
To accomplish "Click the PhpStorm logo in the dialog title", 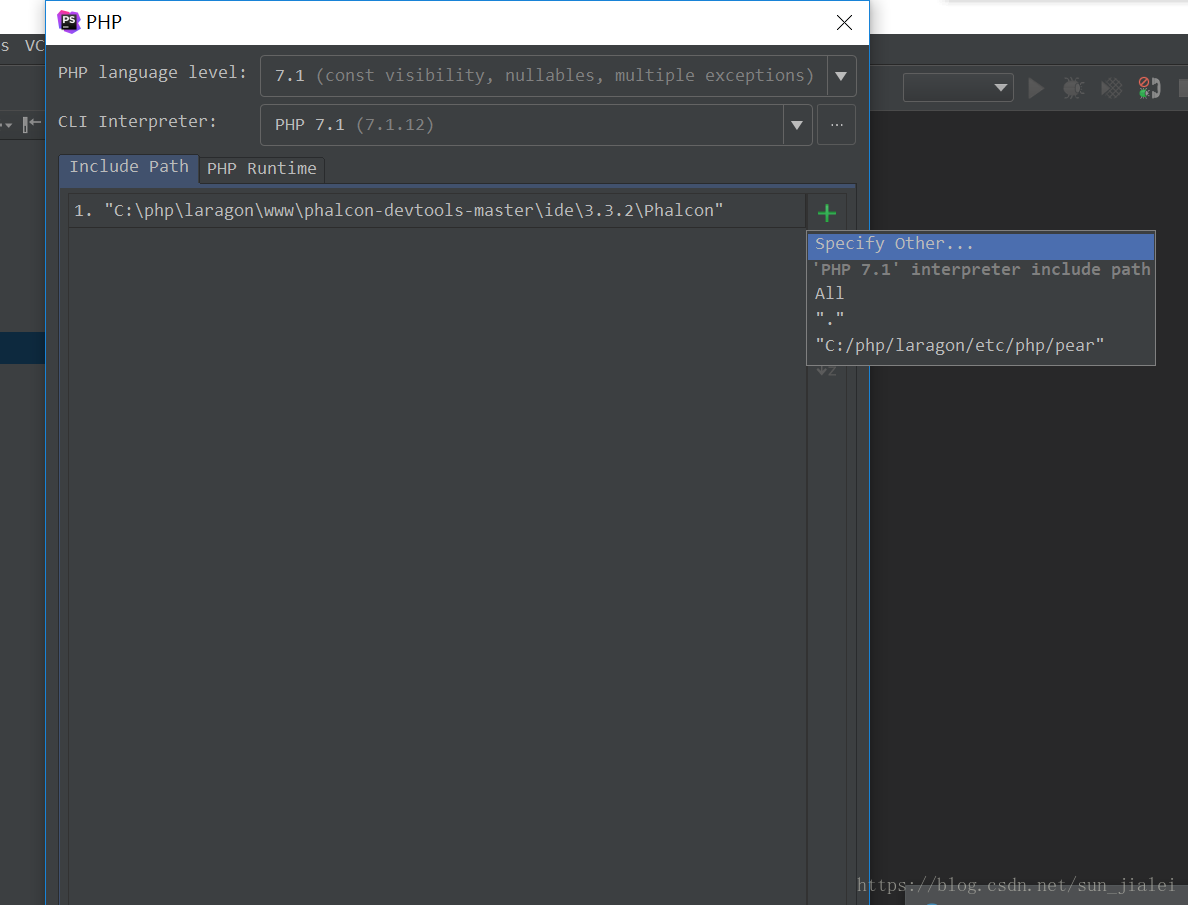I will click(x=69, y=22).
